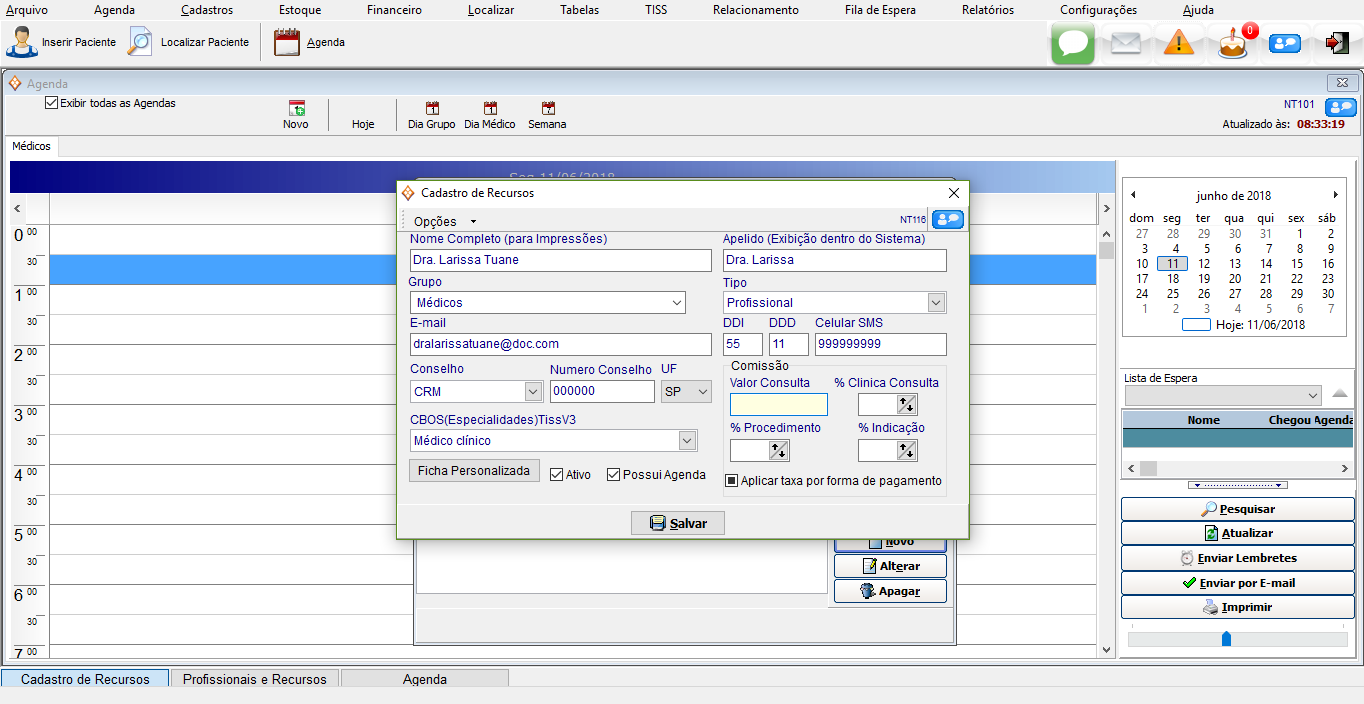The height and width of the screenshot is (704, 1364).
Task: Click the Salvar button
Action: click(x=678, y=523)
